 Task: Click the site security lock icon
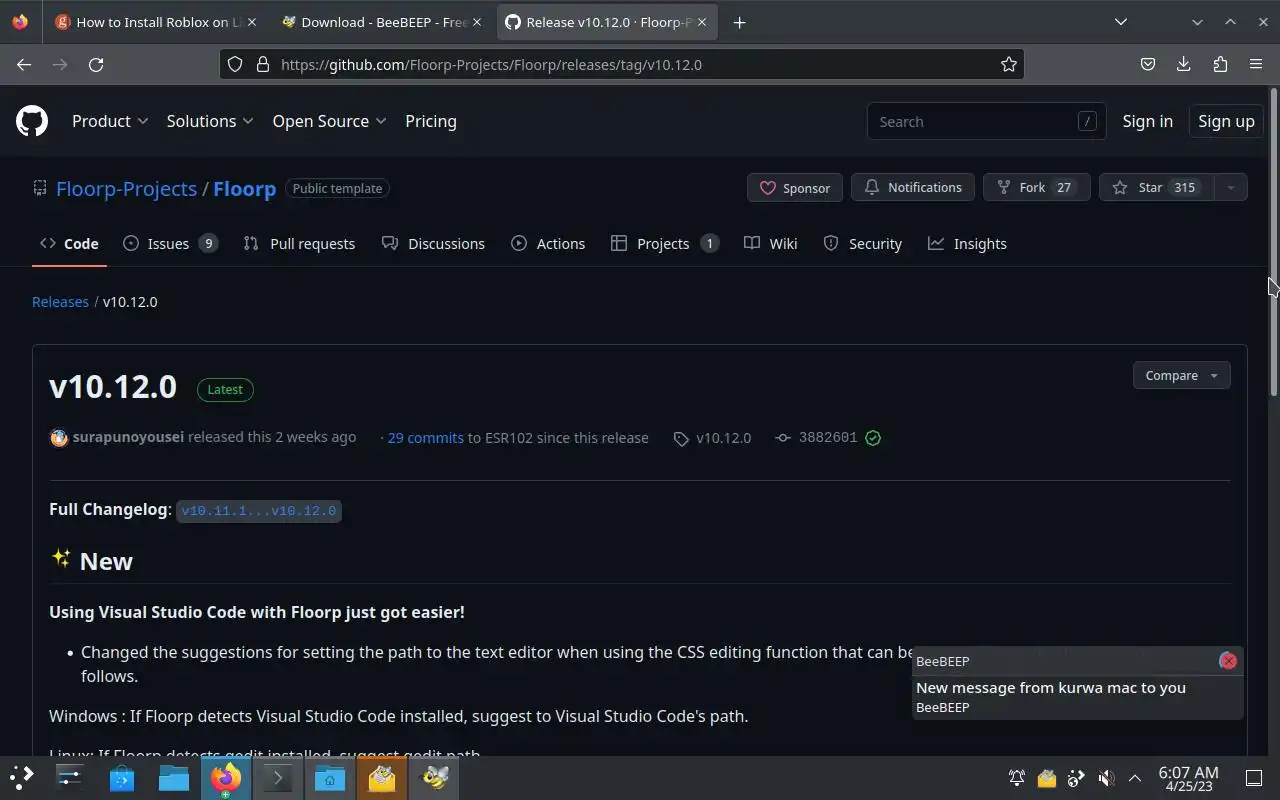point(263,64)
